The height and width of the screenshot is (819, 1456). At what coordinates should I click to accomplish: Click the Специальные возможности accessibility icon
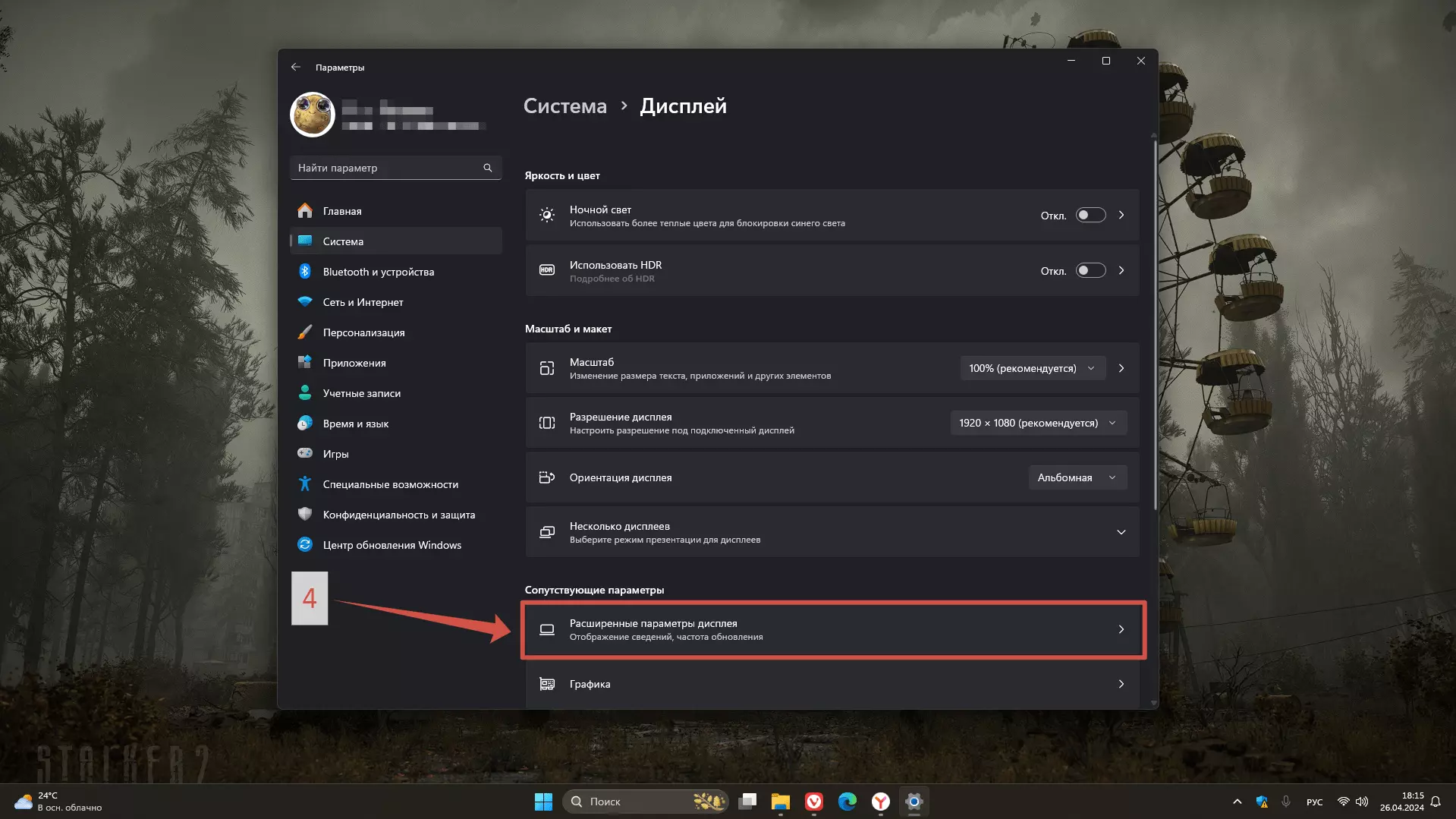tap(305, 484)
